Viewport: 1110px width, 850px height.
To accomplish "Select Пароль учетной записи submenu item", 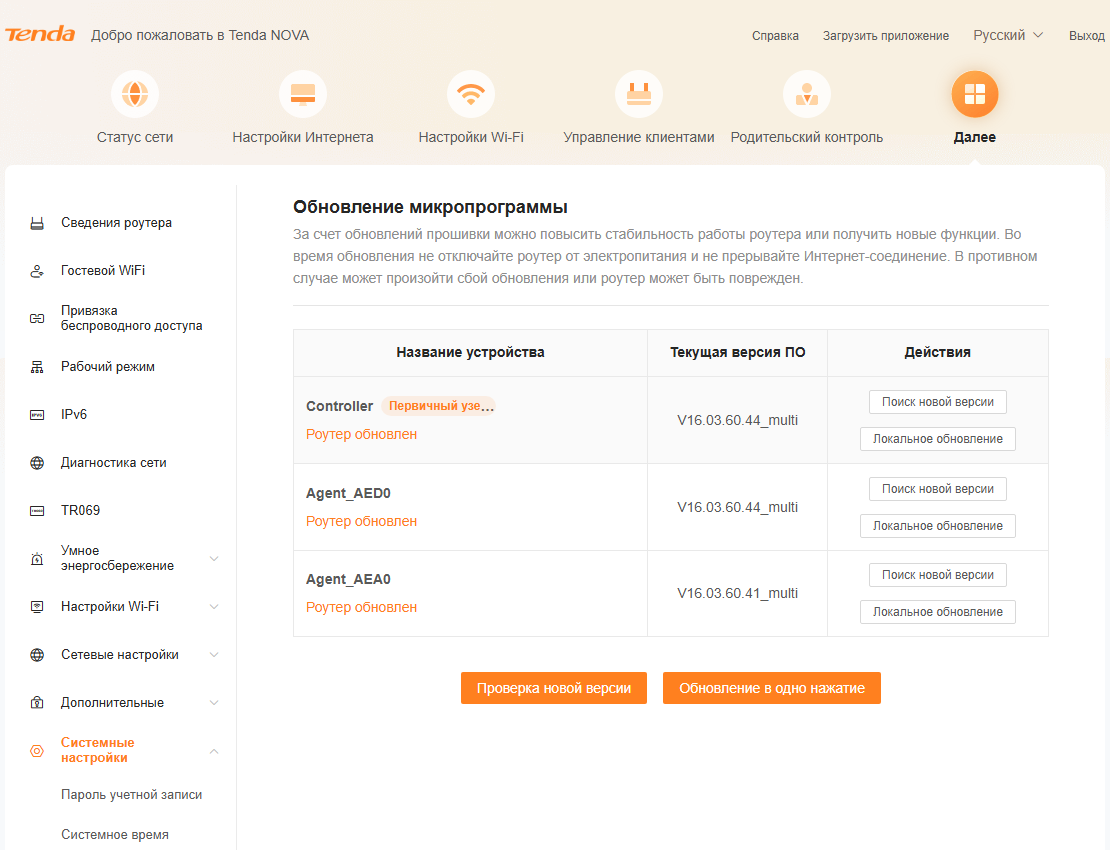I will click(x=132, y=795).
